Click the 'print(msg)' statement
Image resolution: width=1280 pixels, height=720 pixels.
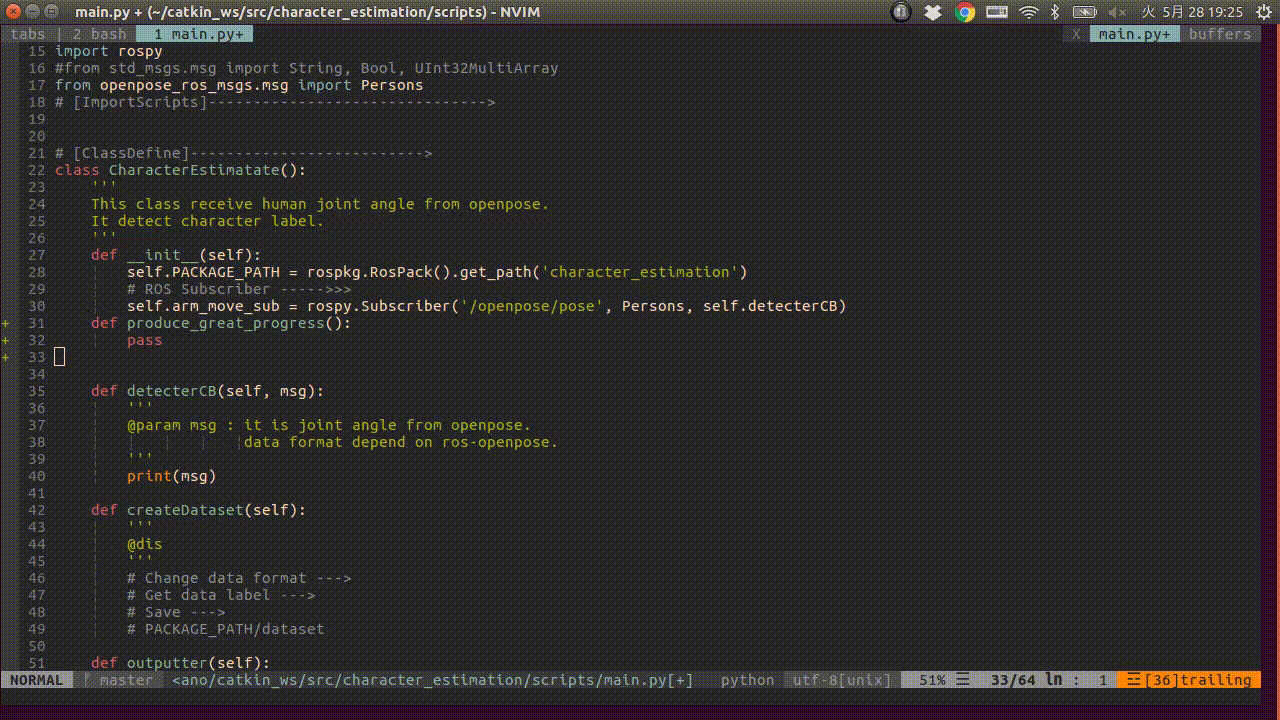pos(171,476)
